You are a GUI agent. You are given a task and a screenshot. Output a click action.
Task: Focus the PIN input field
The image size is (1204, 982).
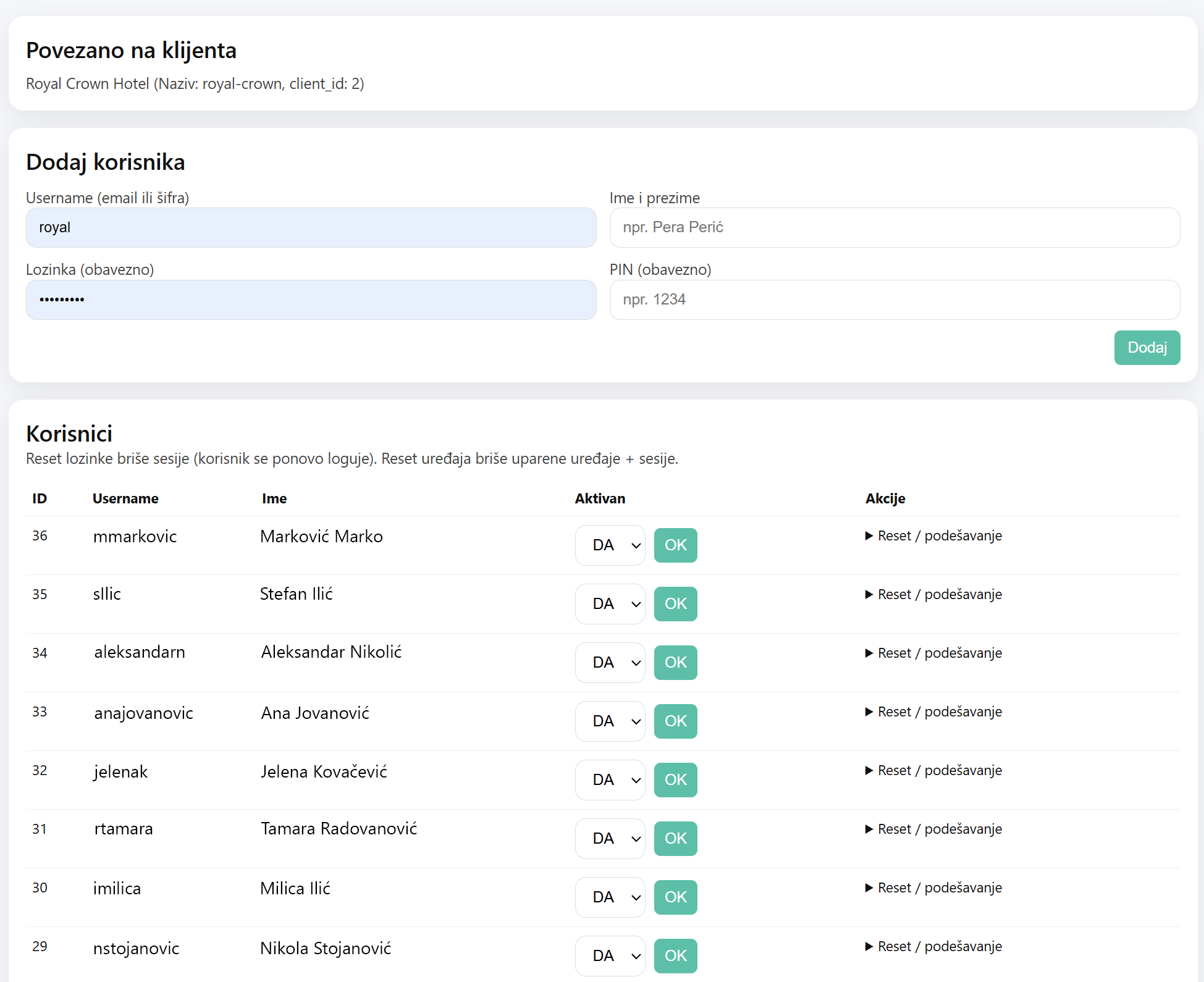click(895, 300)
